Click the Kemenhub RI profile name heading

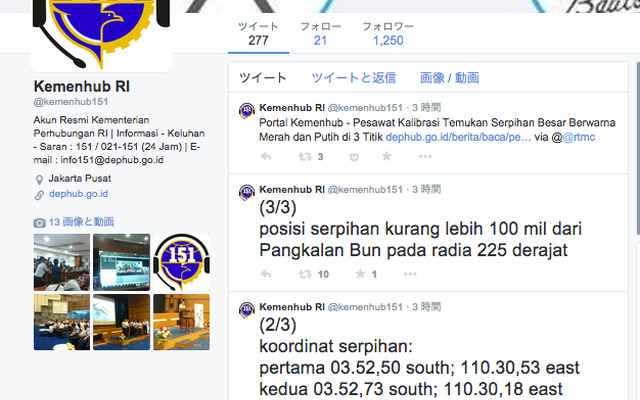(x=82, y=87)
